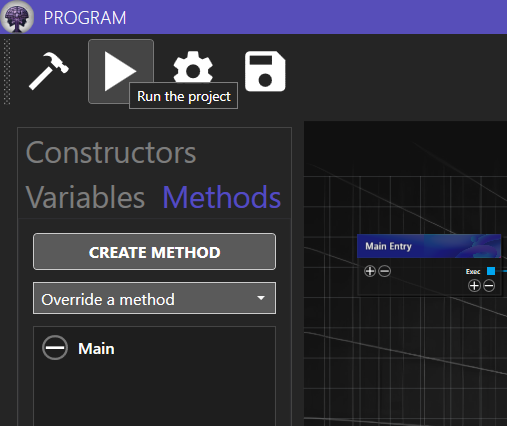Screen dimensions: 507x426
Task: Click the CREATE METHOD button
Action: [x=154, y=252]
